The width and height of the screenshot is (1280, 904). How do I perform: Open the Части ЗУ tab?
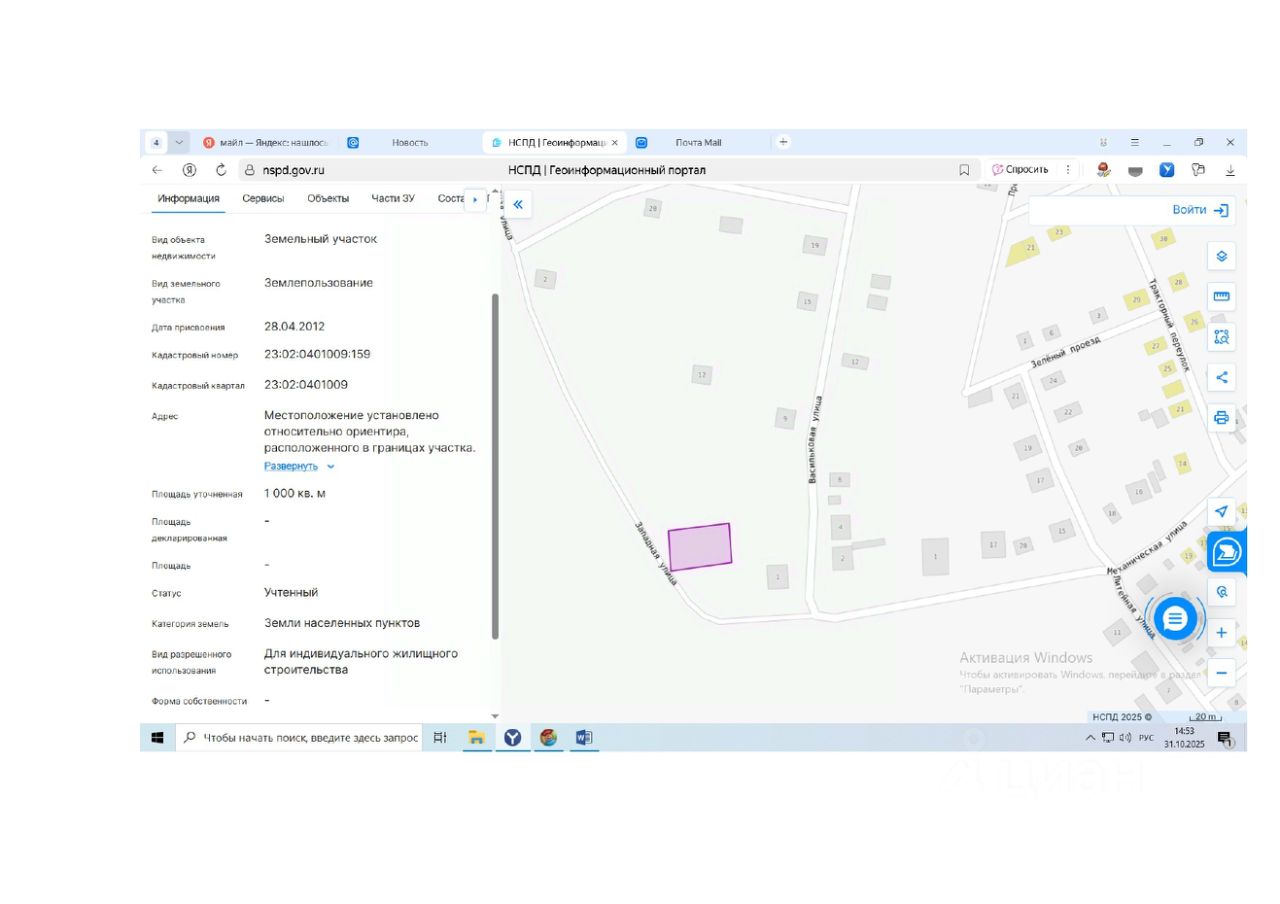coord(393,198)
